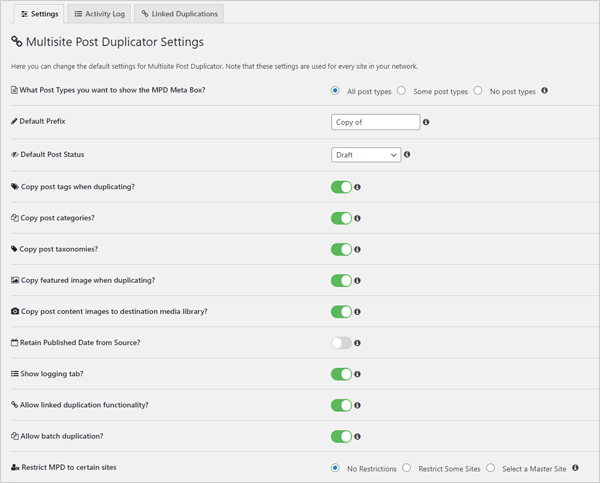Toggle the Copy post taxonomies switch

(x=341, y=250)
